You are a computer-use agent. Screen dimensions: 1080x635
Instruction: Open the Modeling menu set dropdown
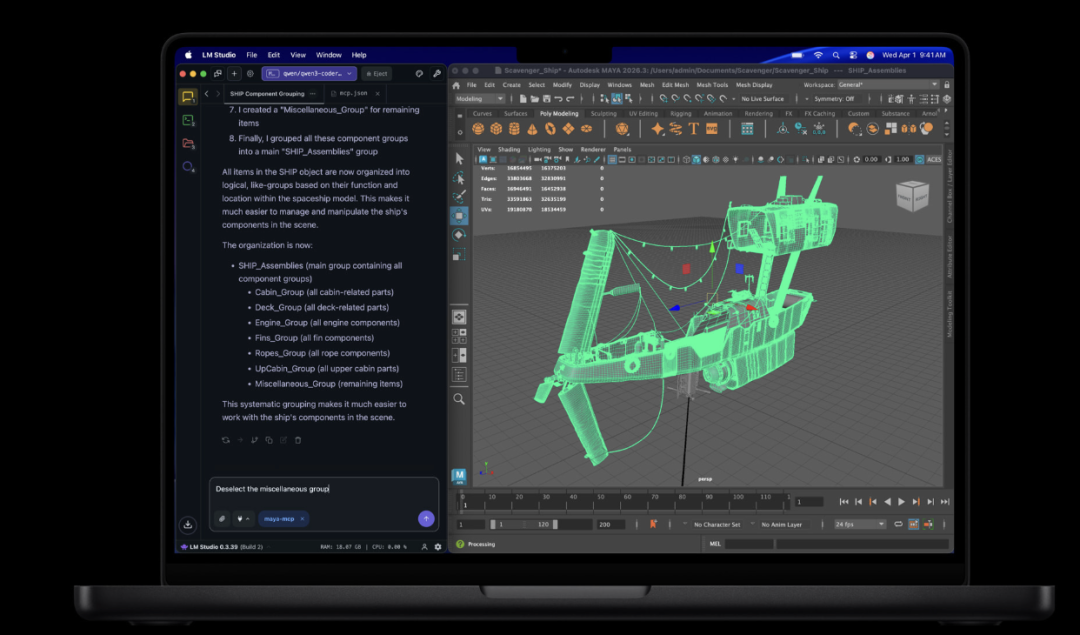(x=481, y=99)
